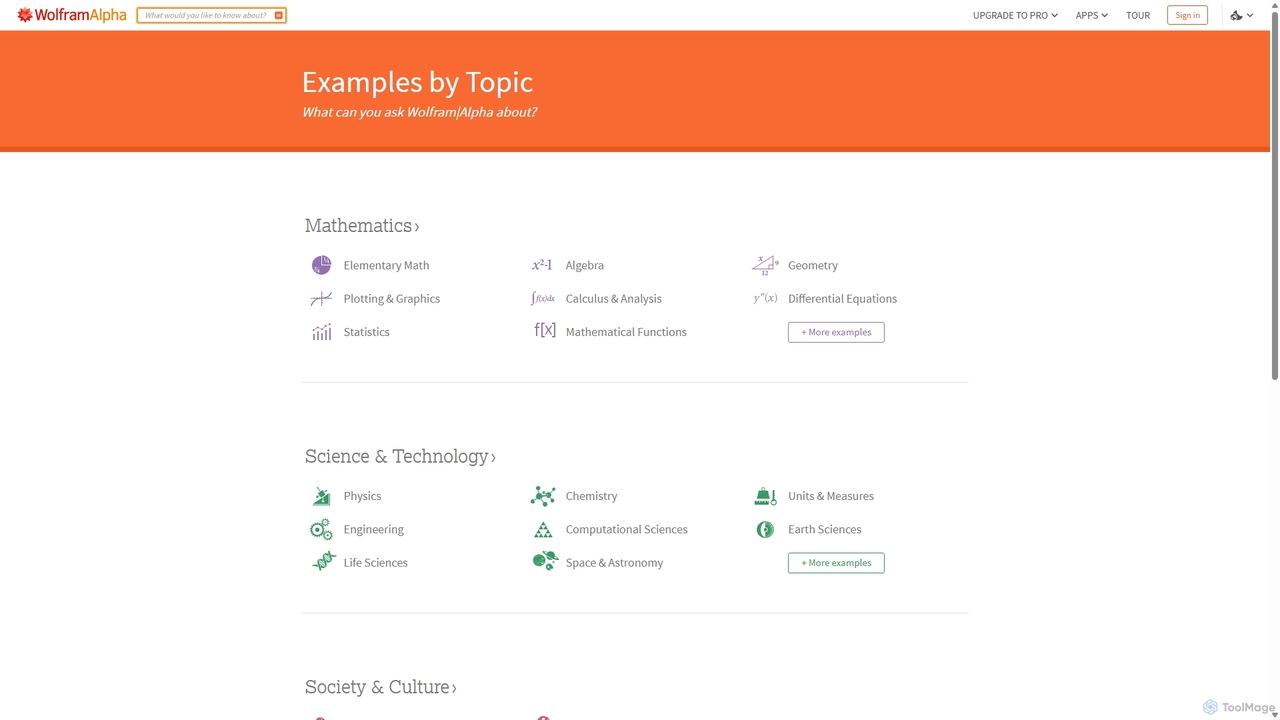Screen dimensions: 1280x720
Task: Open the Chemistry examples link
Action: click(x=591, y=496)
